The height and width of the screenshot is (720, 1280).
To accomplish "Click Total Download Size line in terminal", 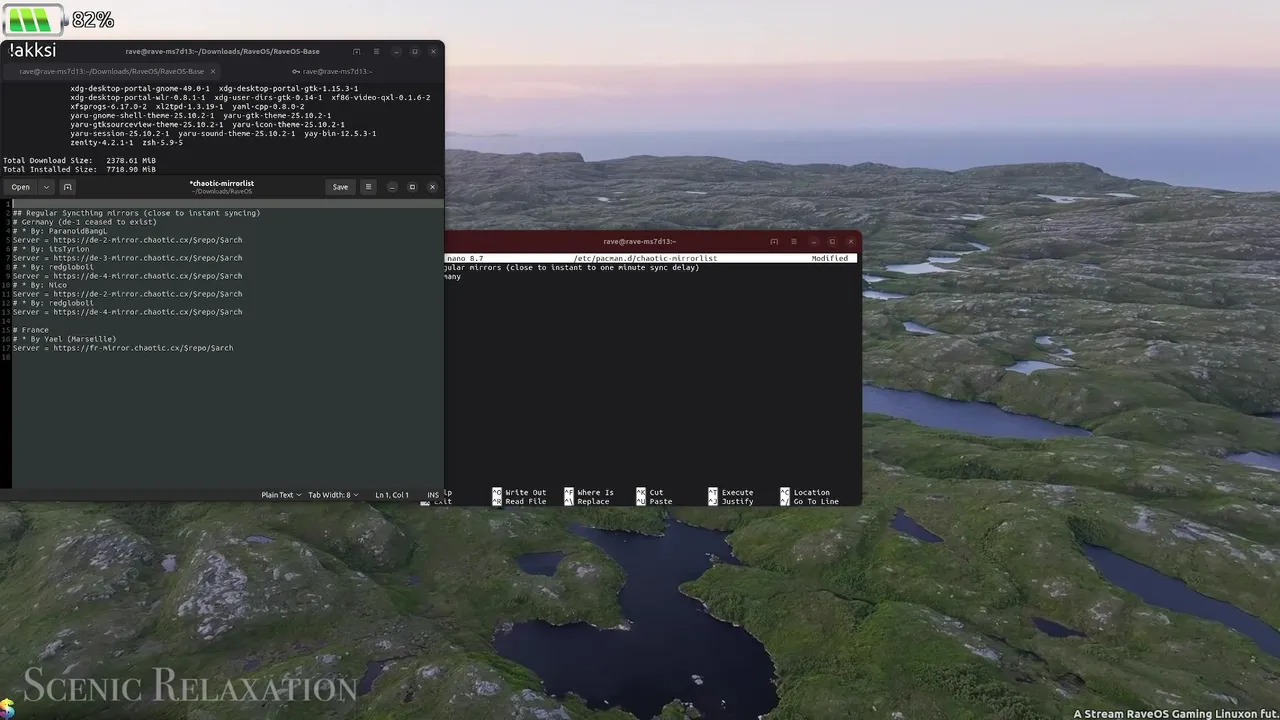I will pos(79,160).
